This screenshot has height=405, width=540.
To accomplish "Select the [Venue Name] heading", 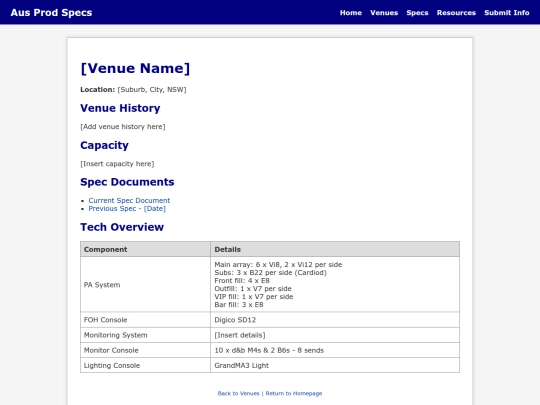I will pyautogui.click(x=135, y=68).
